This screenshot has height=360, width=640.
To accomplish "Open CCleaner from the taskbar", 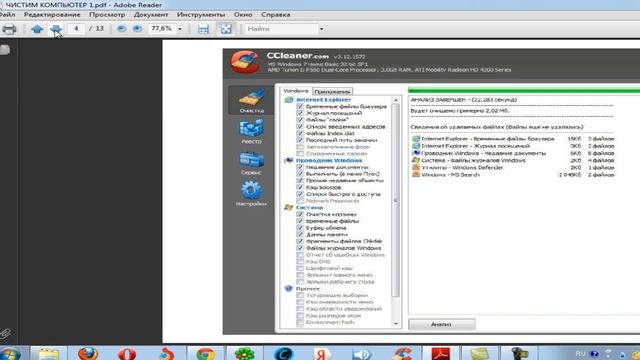I will click(401, 353).
